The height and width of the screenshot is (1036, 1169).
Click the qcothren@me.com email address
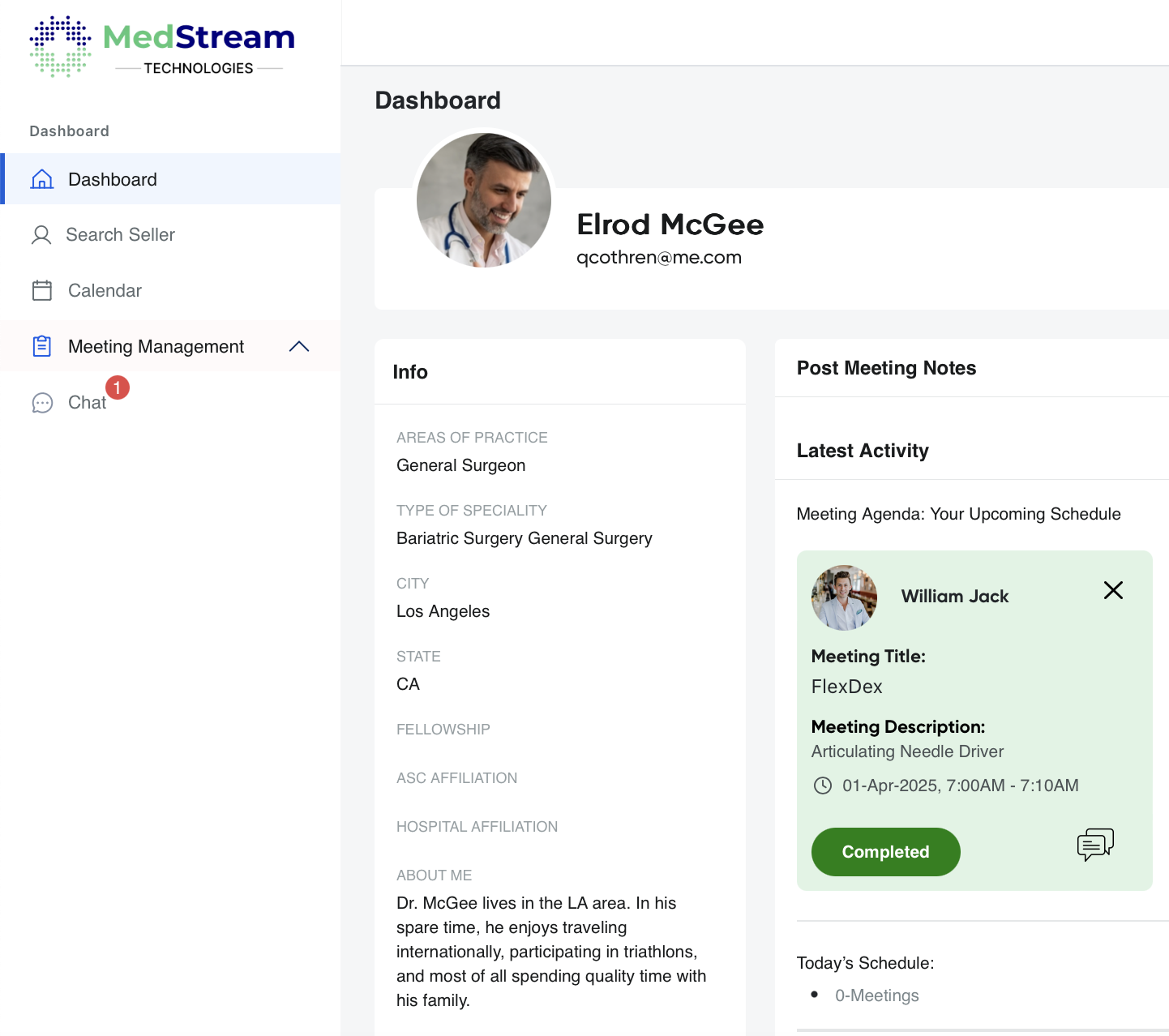point(658,258)
